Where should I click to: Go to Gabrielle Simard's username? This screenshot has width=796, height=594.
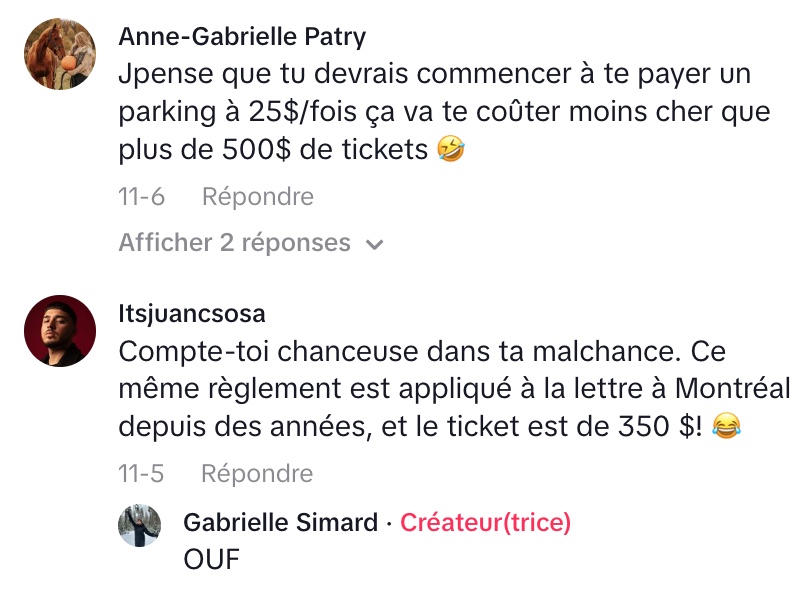280,523
